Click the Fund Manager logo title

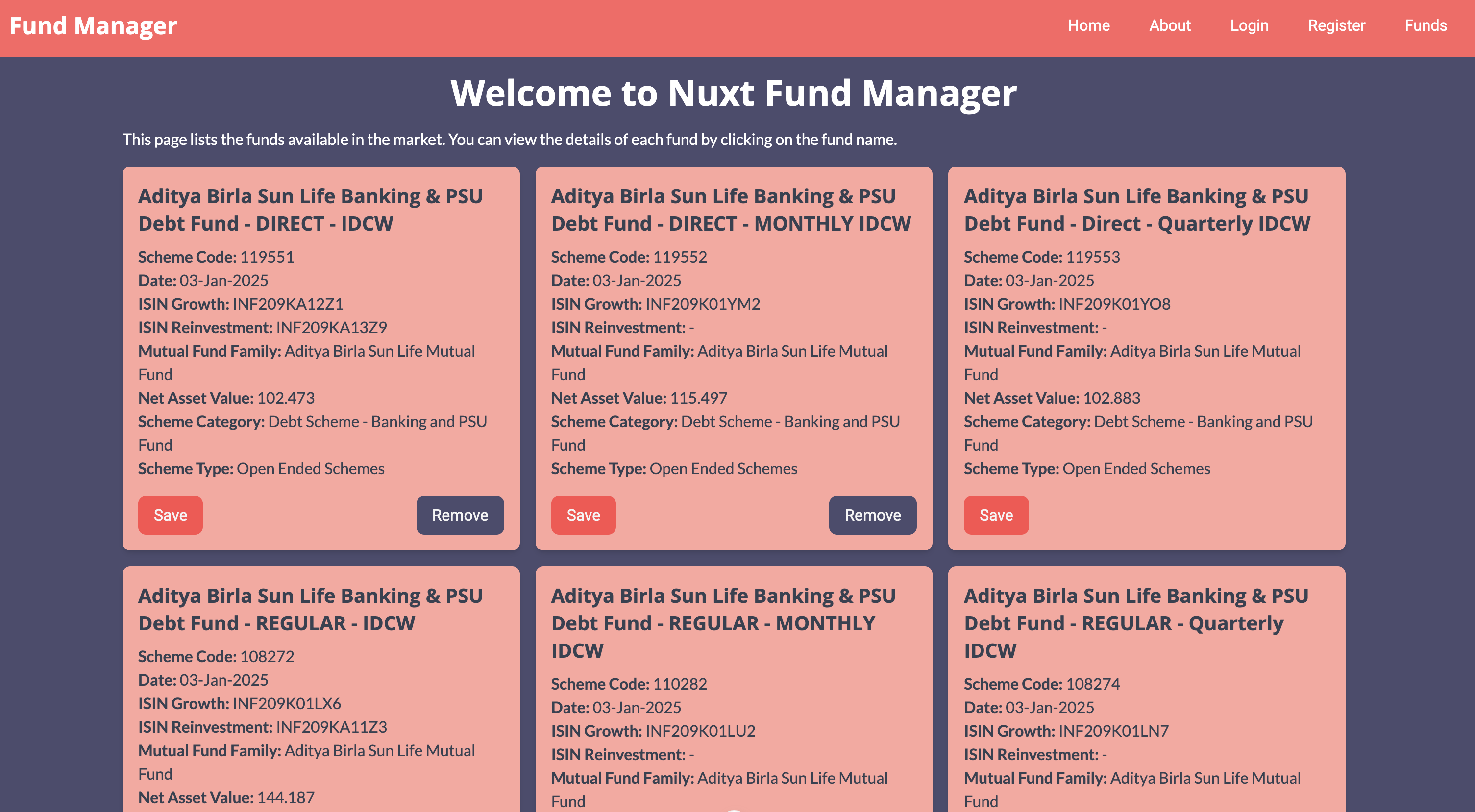93,26
